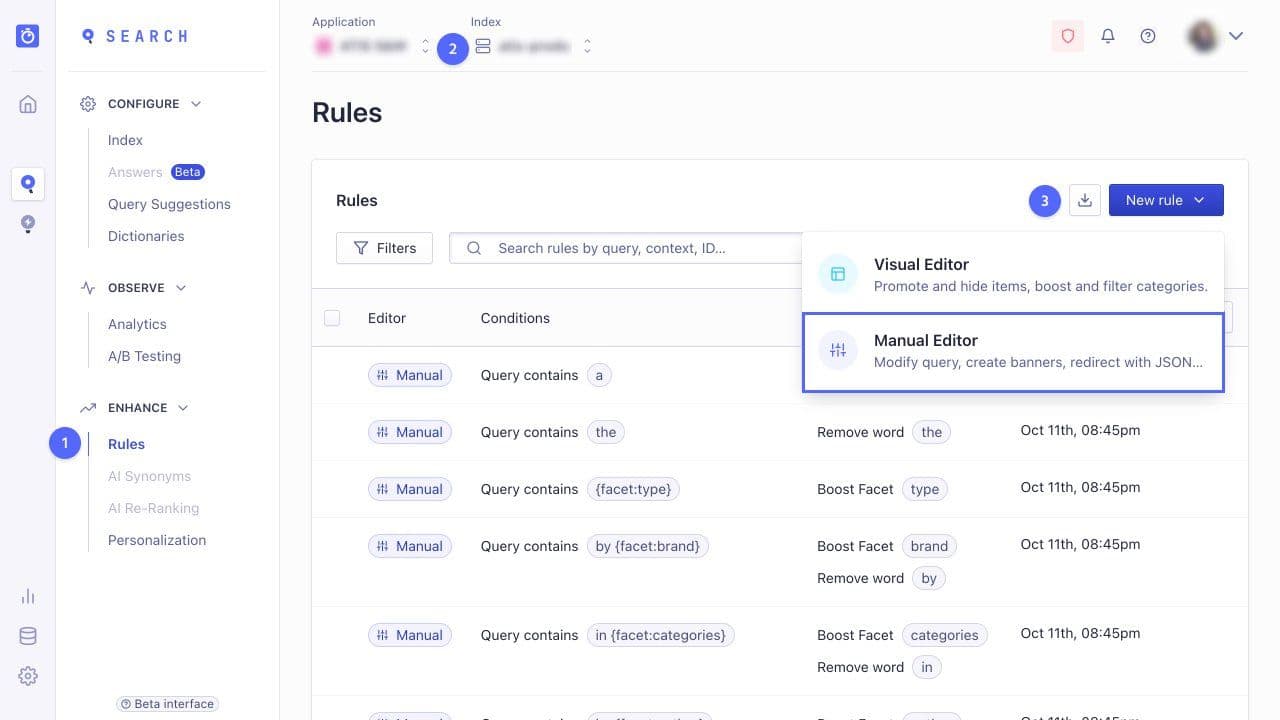The image size is (1280, 720).
Task: Click the 'brand' Boost Facet tag
Action: (929, 546)
